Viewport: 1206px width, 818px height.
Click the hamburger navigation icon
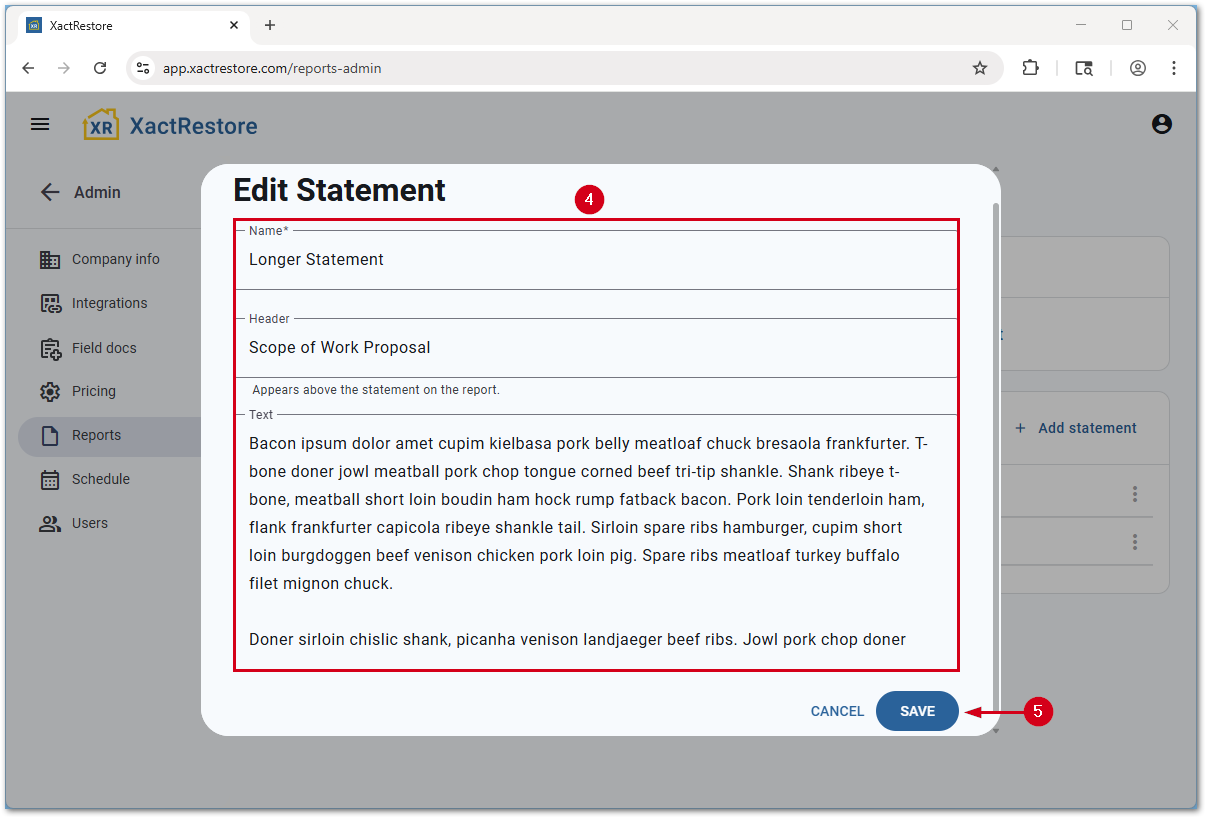click(x=40, y=124)
